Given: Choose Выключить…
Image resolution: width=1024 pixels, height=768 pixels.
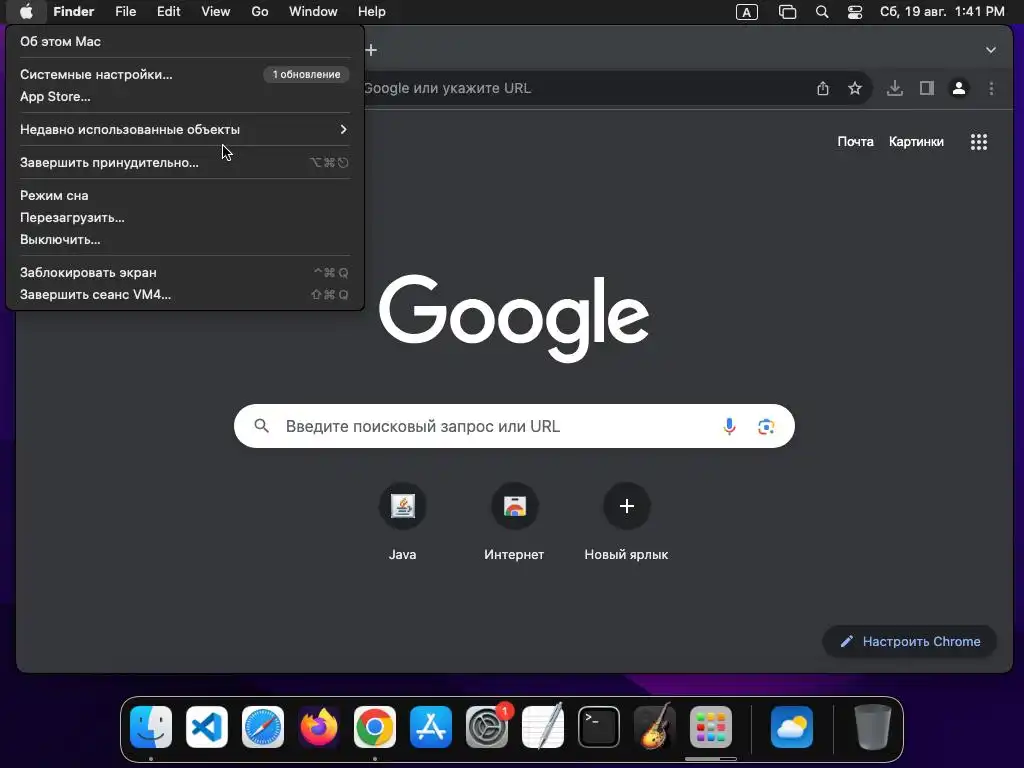Looking at the screenshot, I should [185, 240].
